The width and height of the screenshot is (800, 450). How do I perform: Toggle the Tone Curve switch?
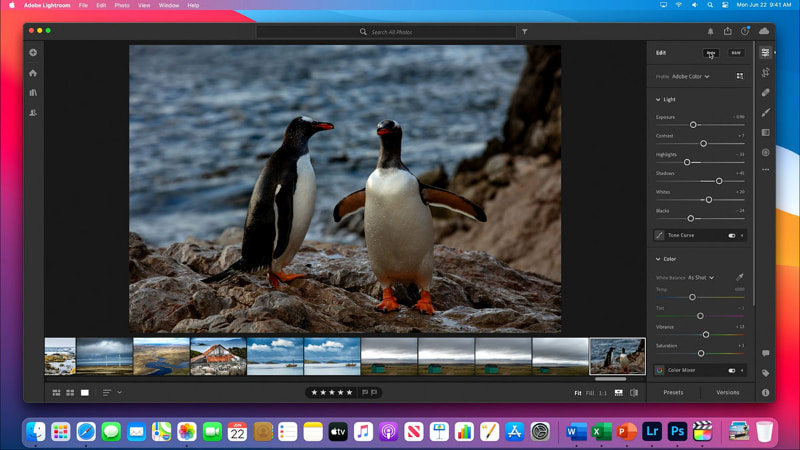732,235
